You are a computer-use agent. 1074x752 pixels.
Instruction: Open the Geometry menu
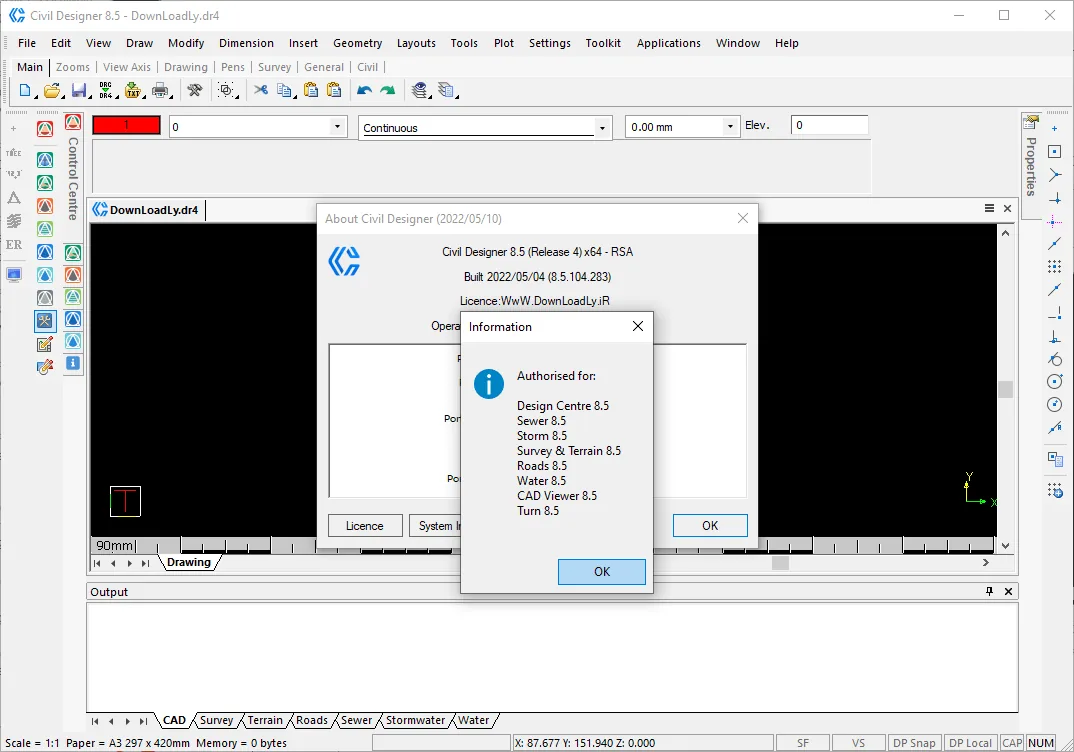coord(358,43)
